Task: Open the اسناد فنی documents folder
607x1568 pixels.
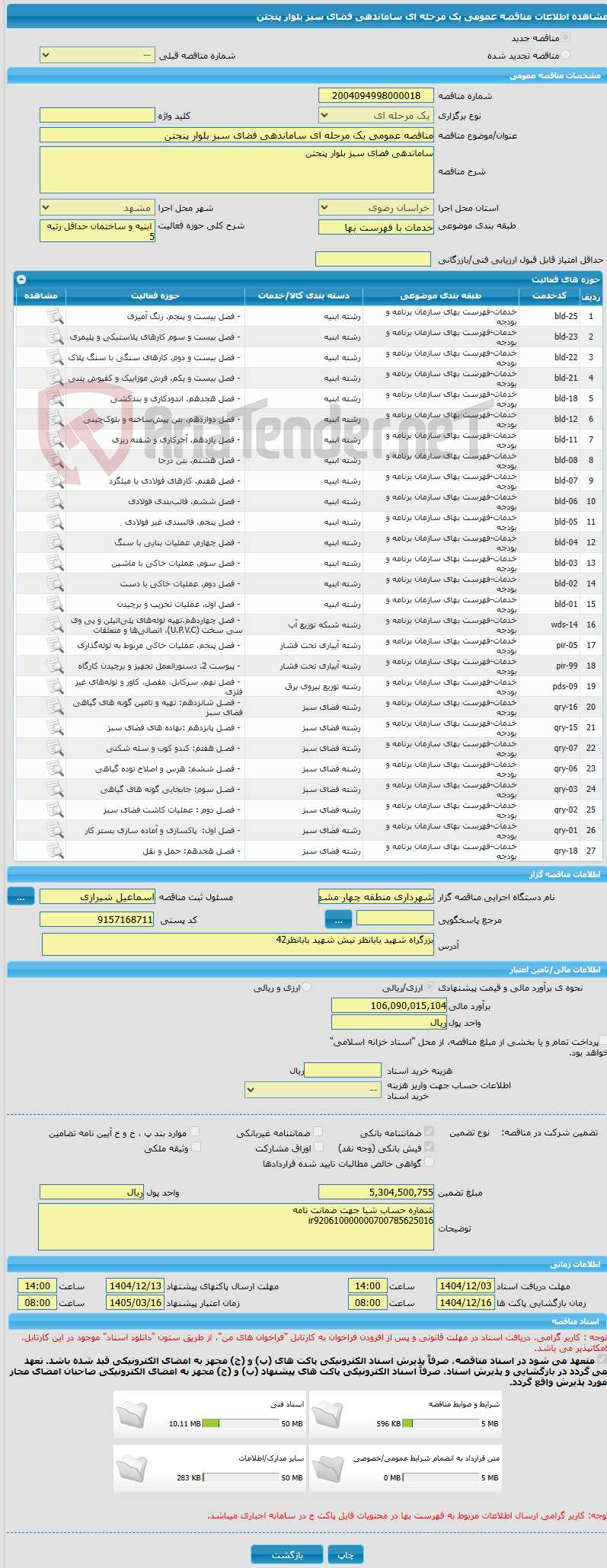Action: point(133,1415)
